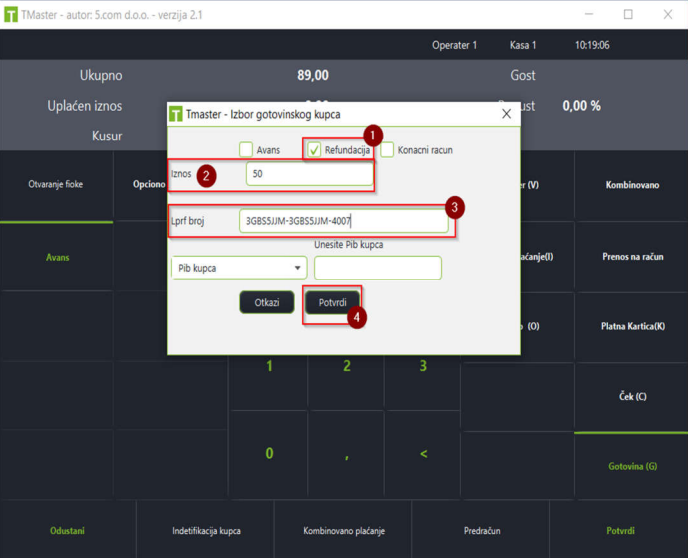Tap the comma key on numpad
The height and width of the screenshot is (558, 688).
click(x=346, y=454)
